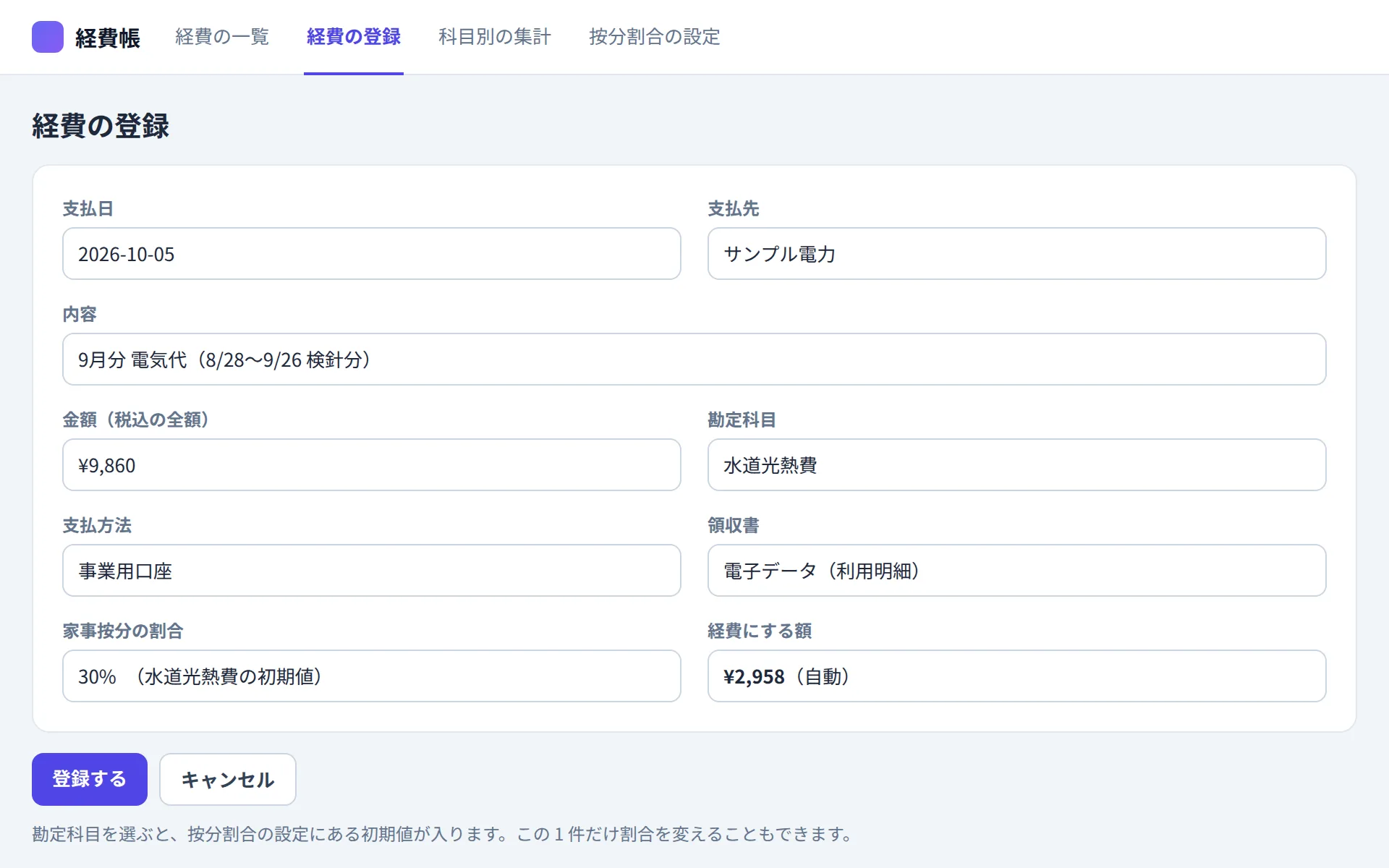The width and height of the screenshot is (1389, 868).
Task: Click the 内容 description field
Action: (x=694, y=359)
